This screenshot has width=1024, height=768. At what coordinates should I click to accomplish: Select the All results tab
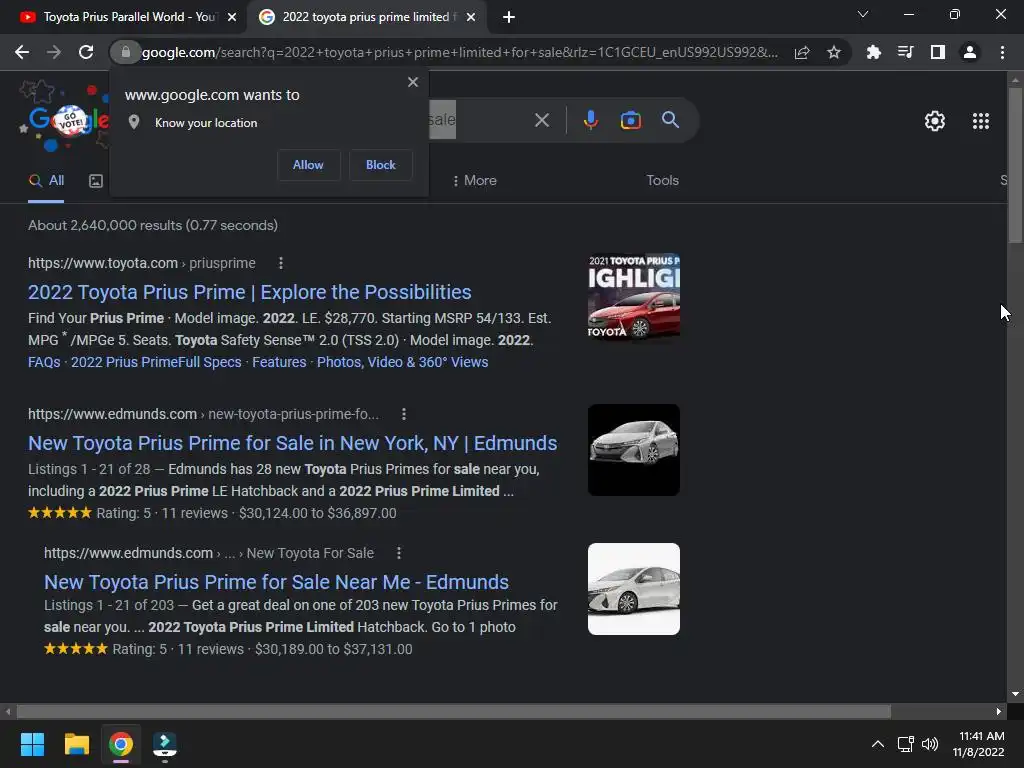pyautogui.click(x=46, y=181)
